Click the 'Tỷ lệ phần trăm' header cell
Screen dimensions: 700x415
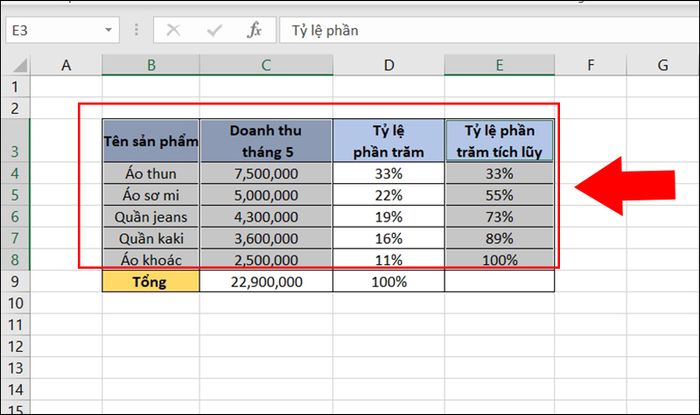coord(389,141)
